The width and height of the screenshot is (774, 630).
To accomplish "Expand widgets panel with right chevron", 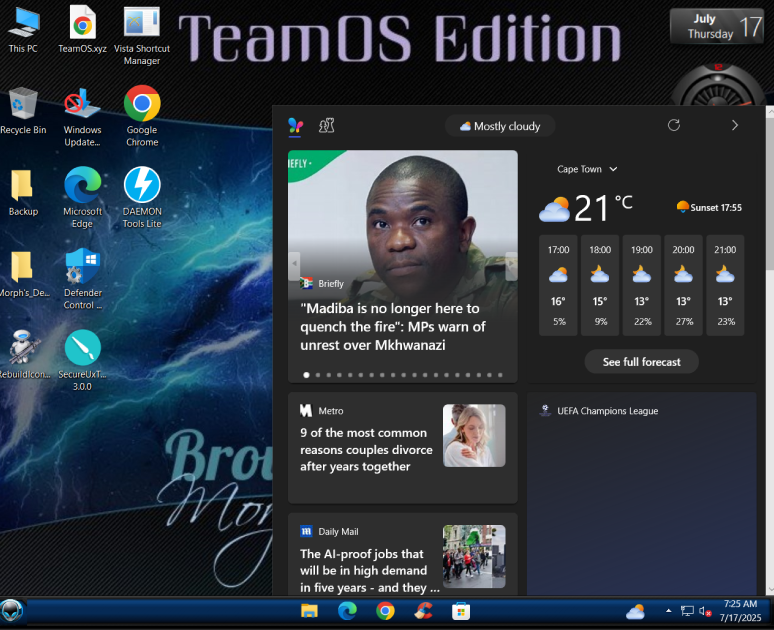I will click(735, 125).
